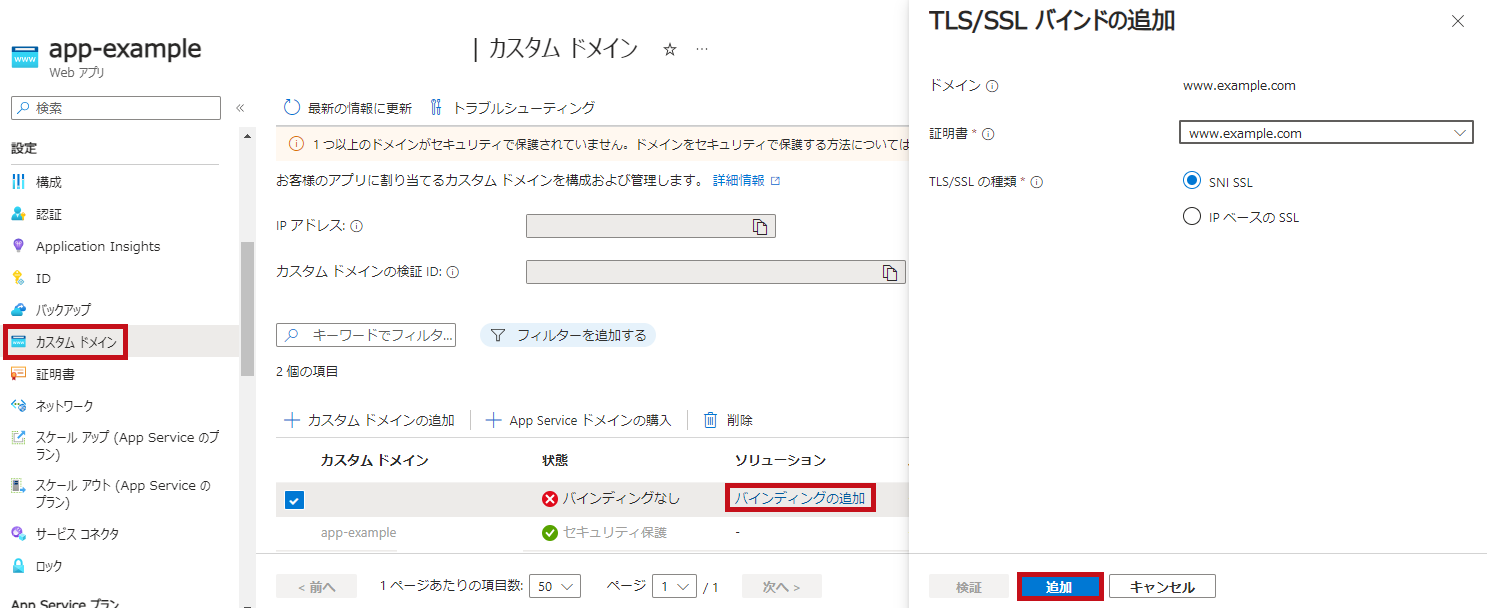
Task: Click the 削除 trash icon
Action: coord(710,420)
